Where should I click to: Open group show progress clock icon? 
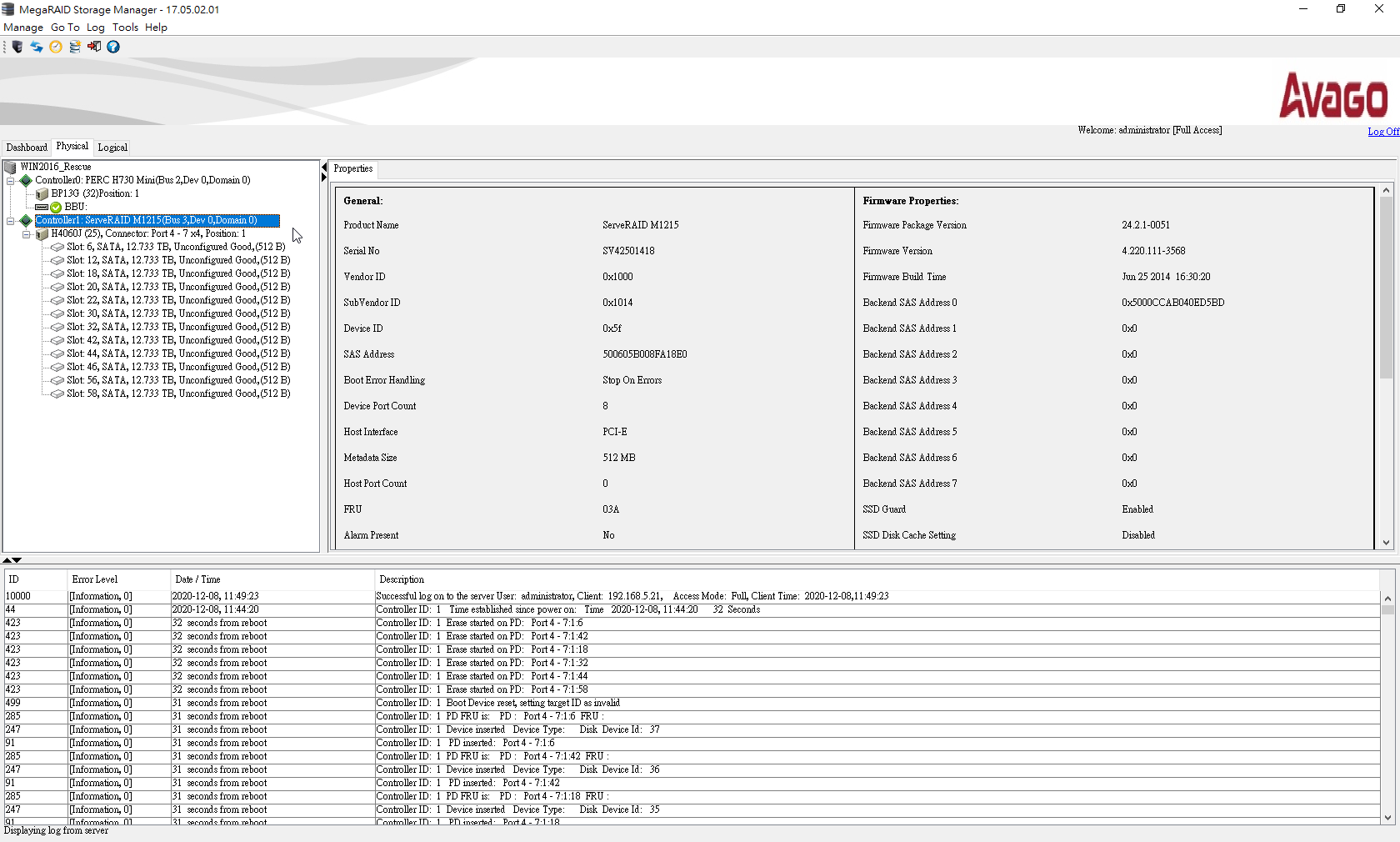[56, 47]
